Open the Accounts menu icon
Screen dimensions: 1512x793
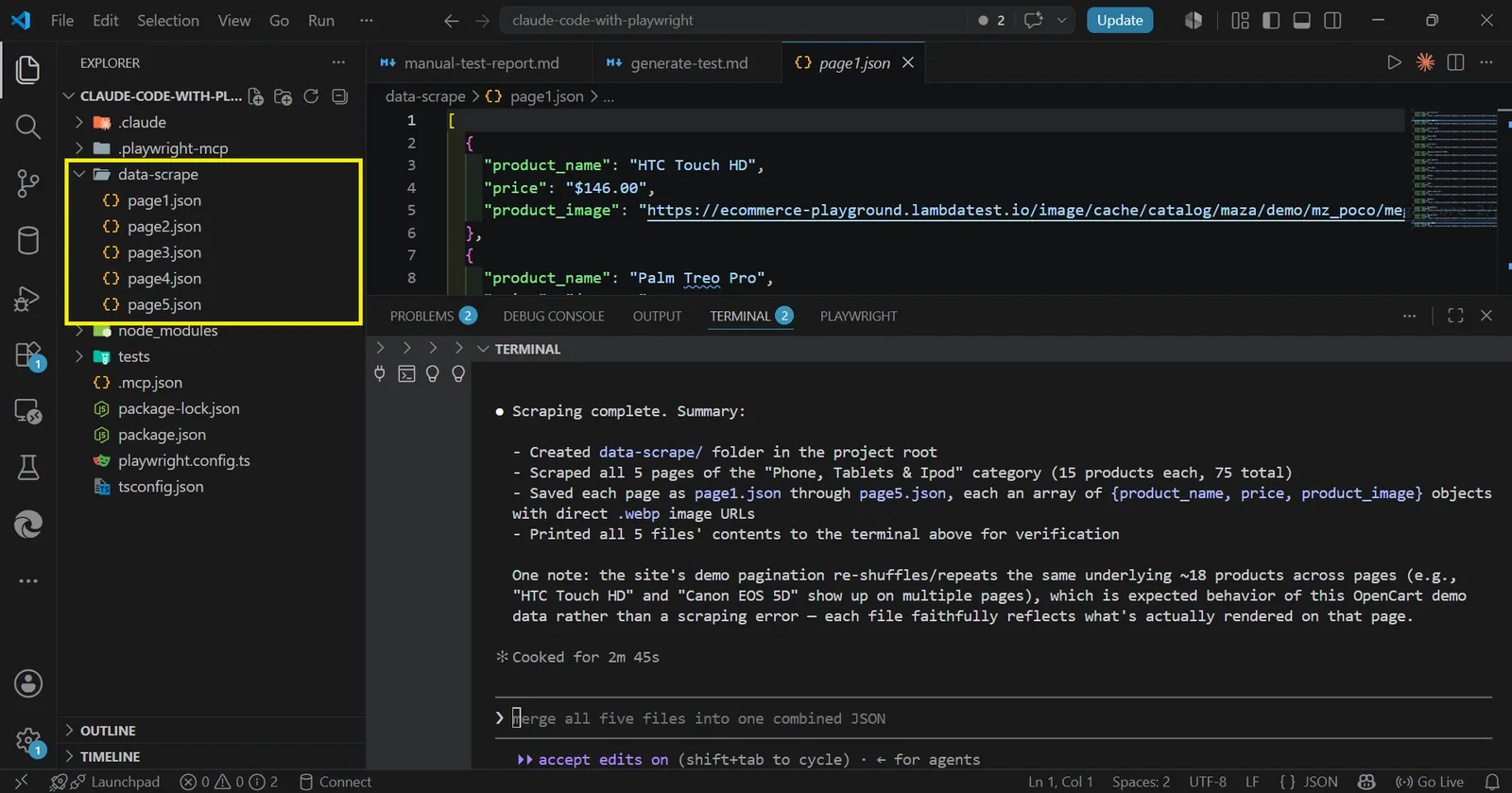point(27,683)
